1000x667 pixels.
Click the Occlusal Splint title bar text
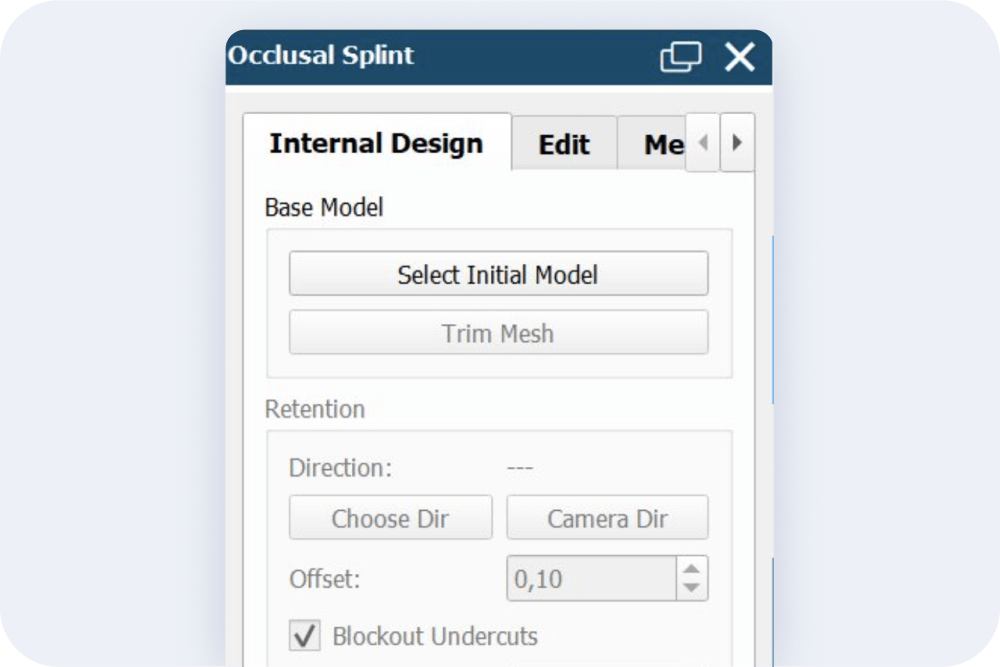(x=321, y=55)
